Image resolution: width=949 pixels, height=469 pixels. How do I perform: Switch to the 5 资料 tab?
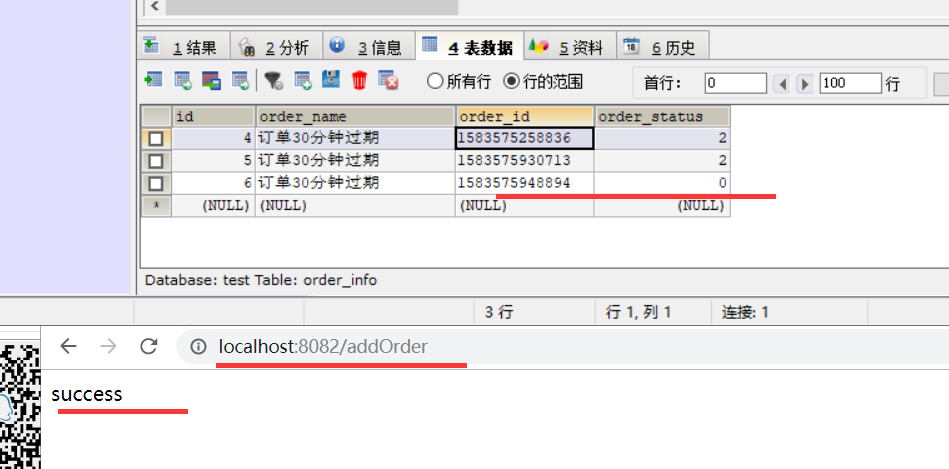pos(570,46)
